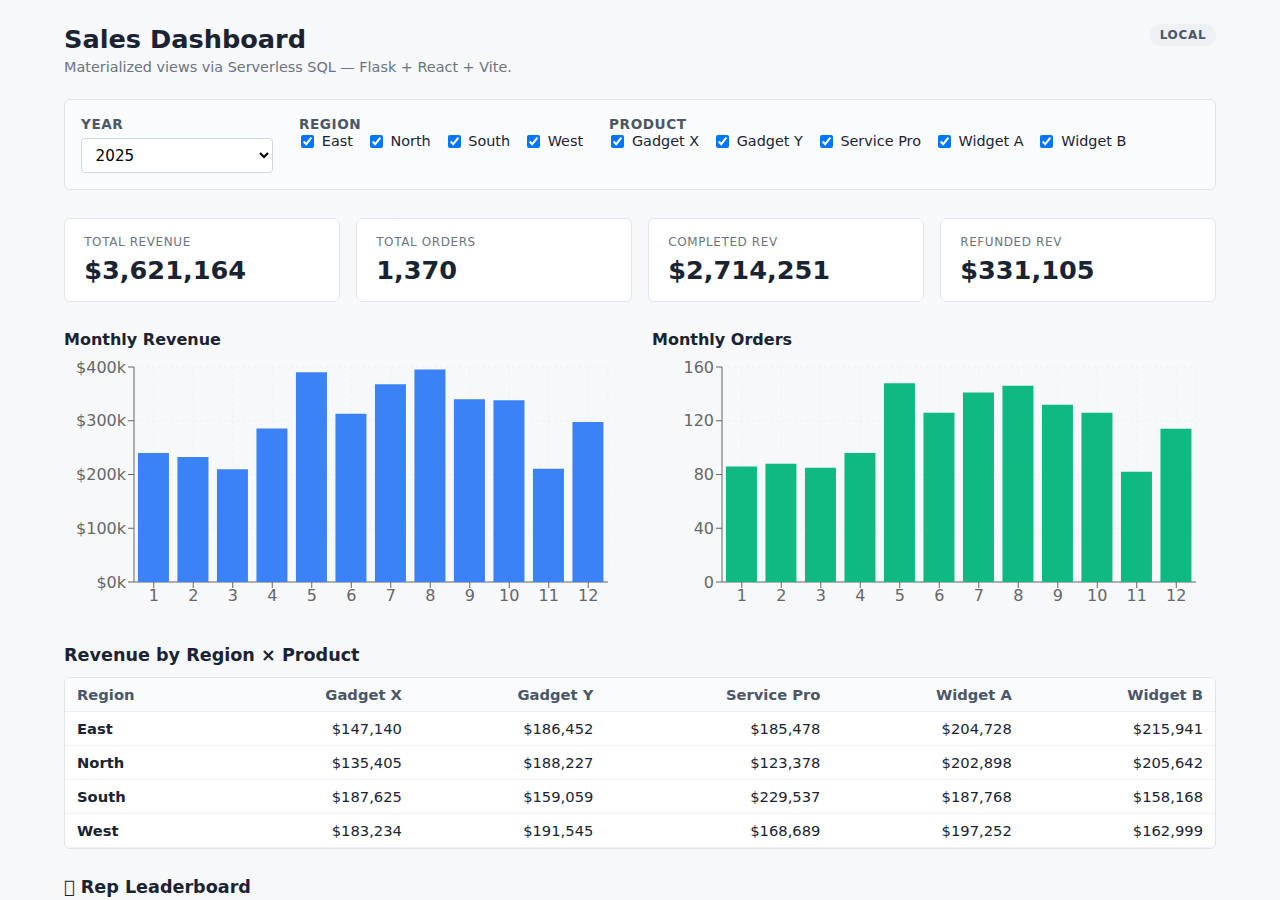Click the Widget A column header
The image size is (1280, 900).
974,695
